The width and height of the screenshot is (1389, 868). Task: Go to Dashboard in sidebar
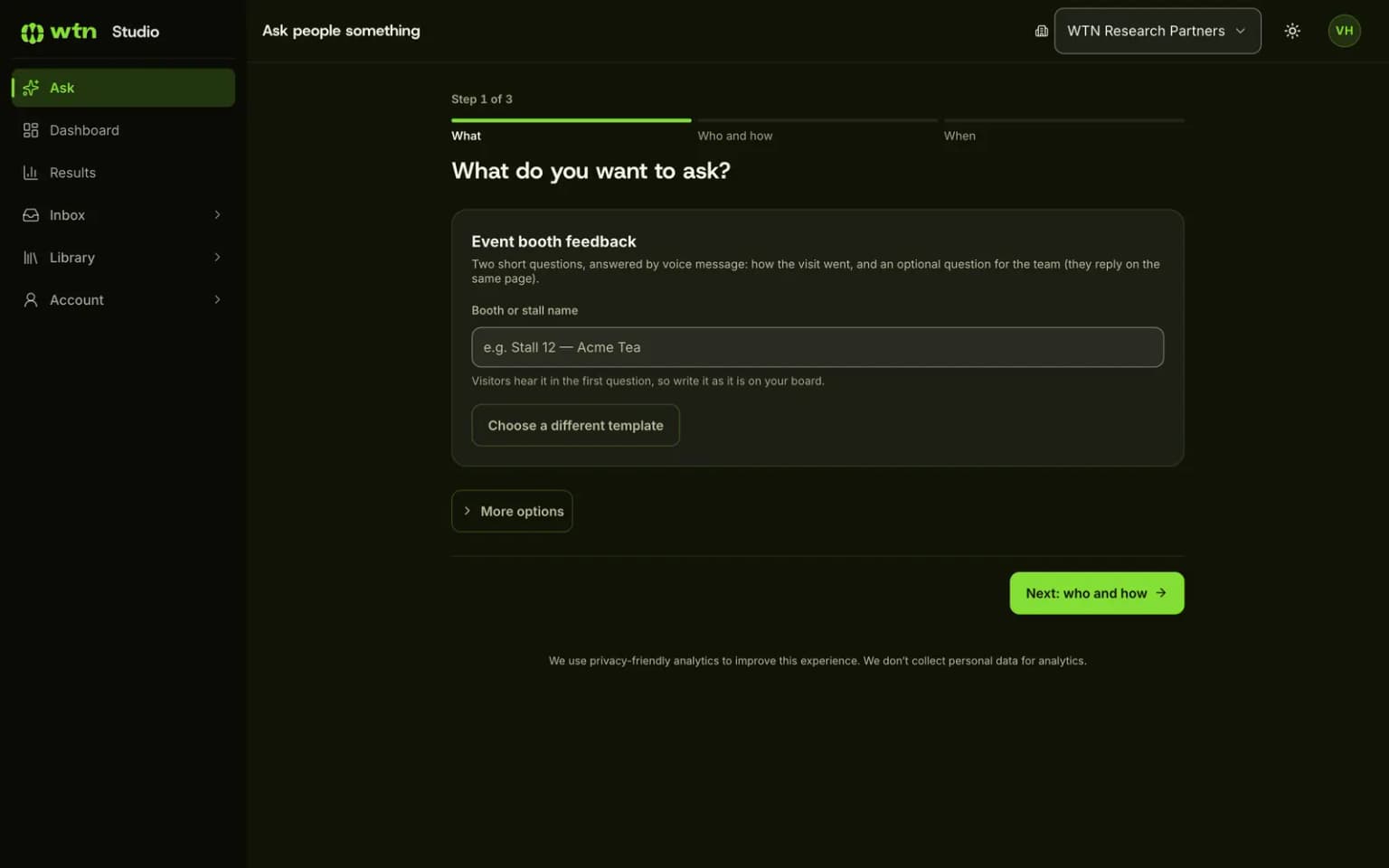[x=123, y=130]
